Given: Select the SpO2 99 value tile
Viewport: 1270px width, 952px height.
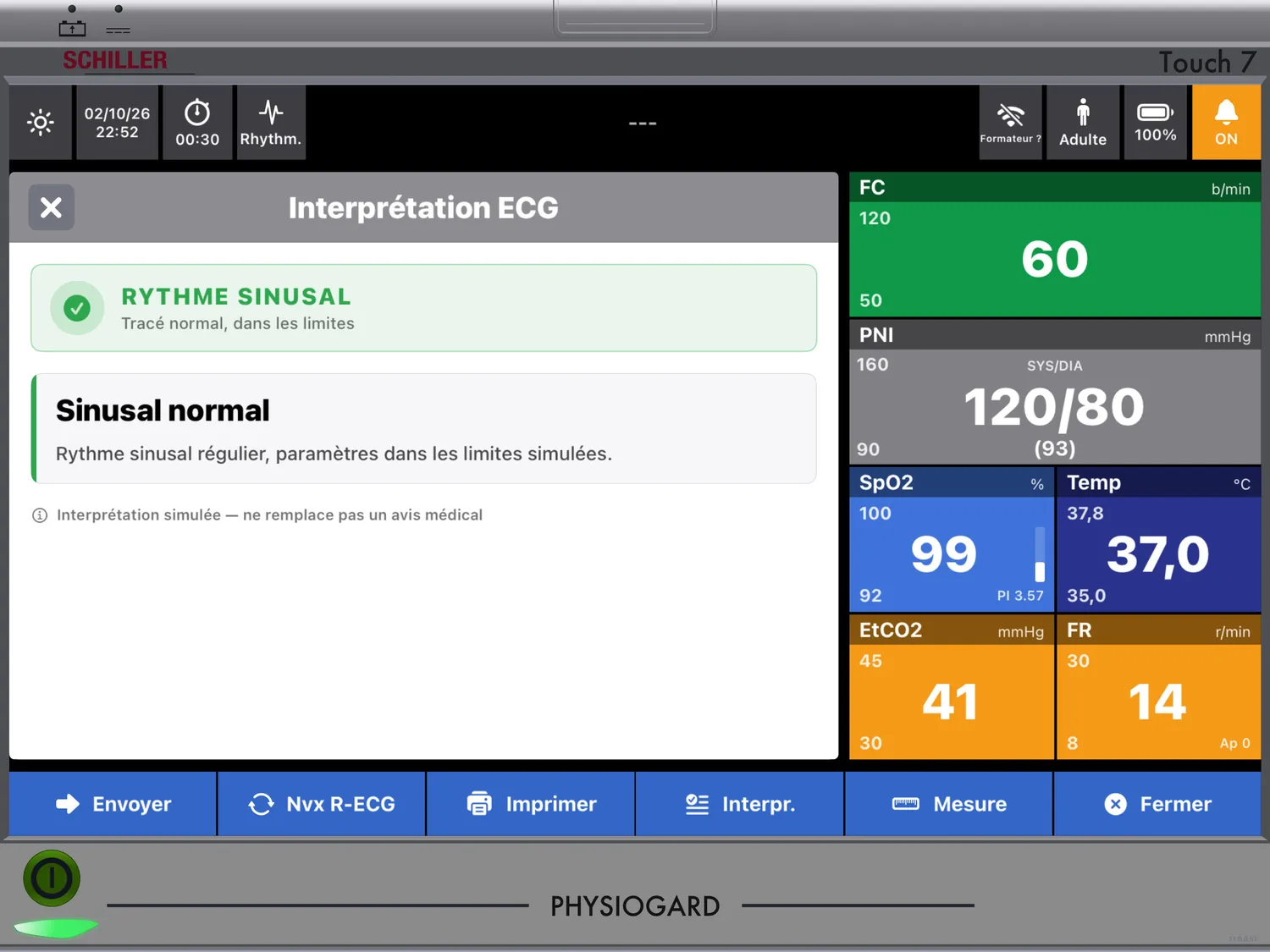Looking at the screenshot, I should click(952, 540).
